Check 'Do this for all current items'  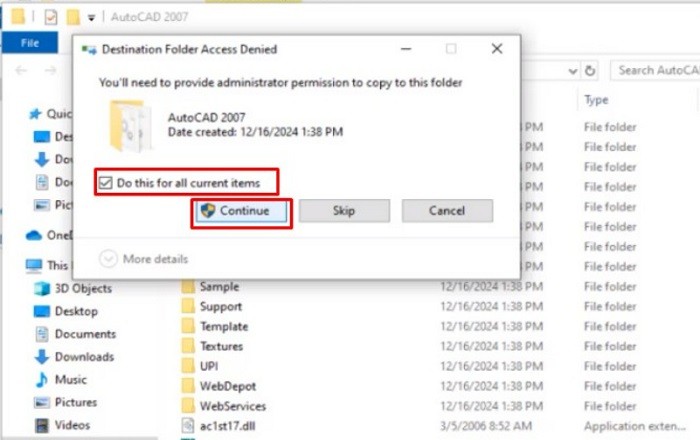click(x=105, y=183)
